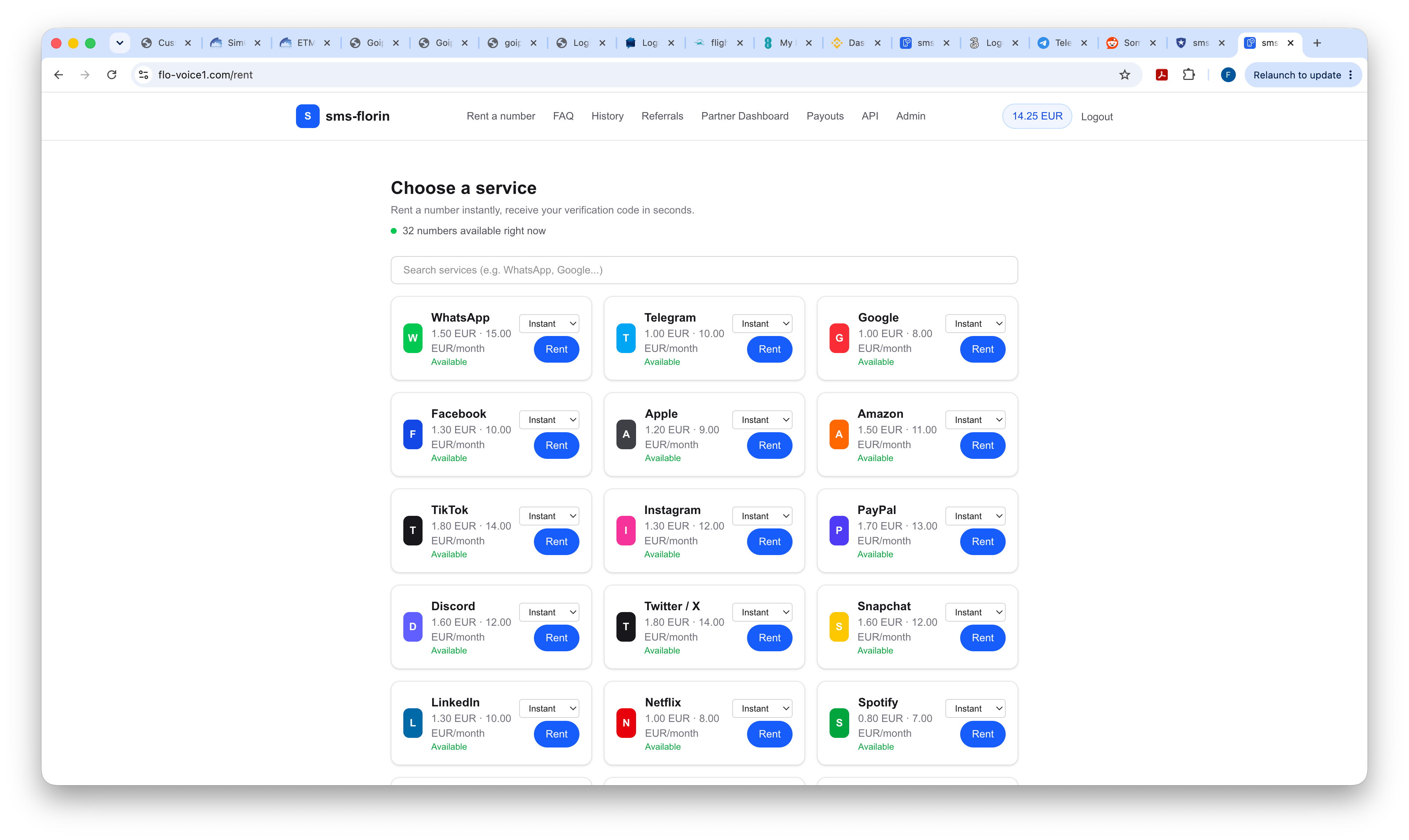This screenshot has width=1409, height=840.
Task: Click the 14.25 EUR balance badge
Action: click(x=1037, y=116)
